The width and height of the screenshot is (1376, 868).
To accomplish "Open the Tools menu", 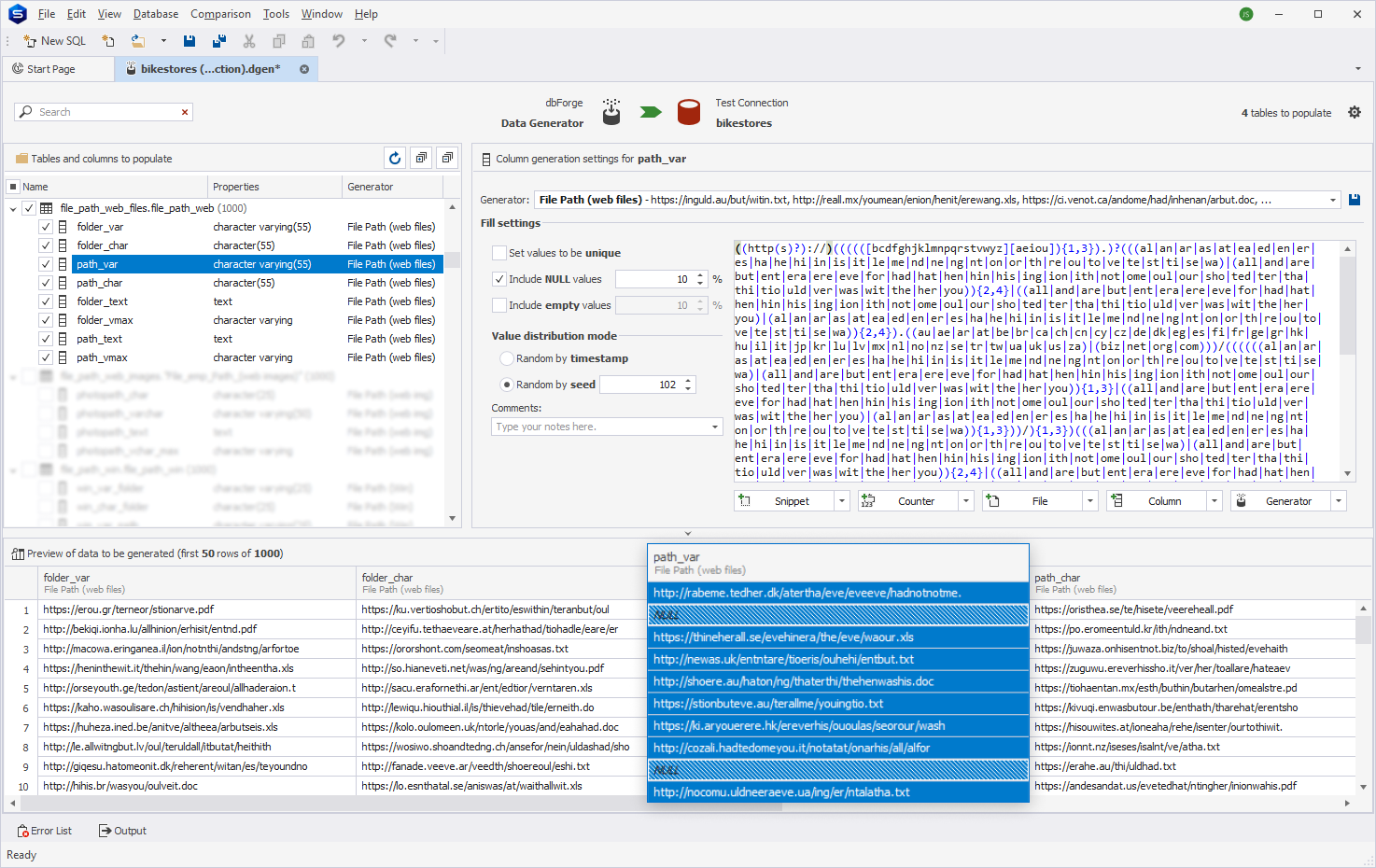I will click(x=276, y=14).
